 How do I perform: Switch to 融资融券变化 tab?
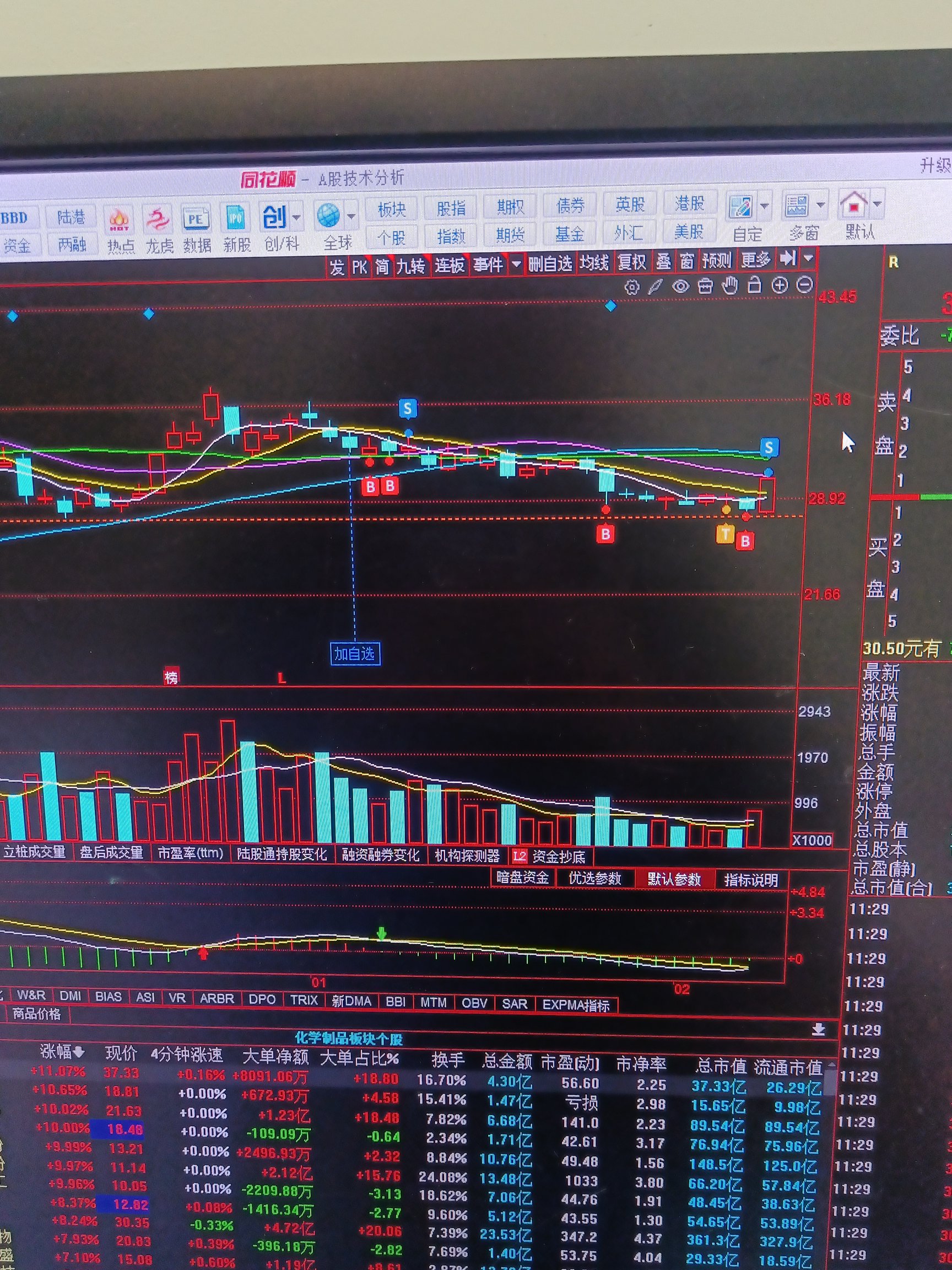[381, 855]
